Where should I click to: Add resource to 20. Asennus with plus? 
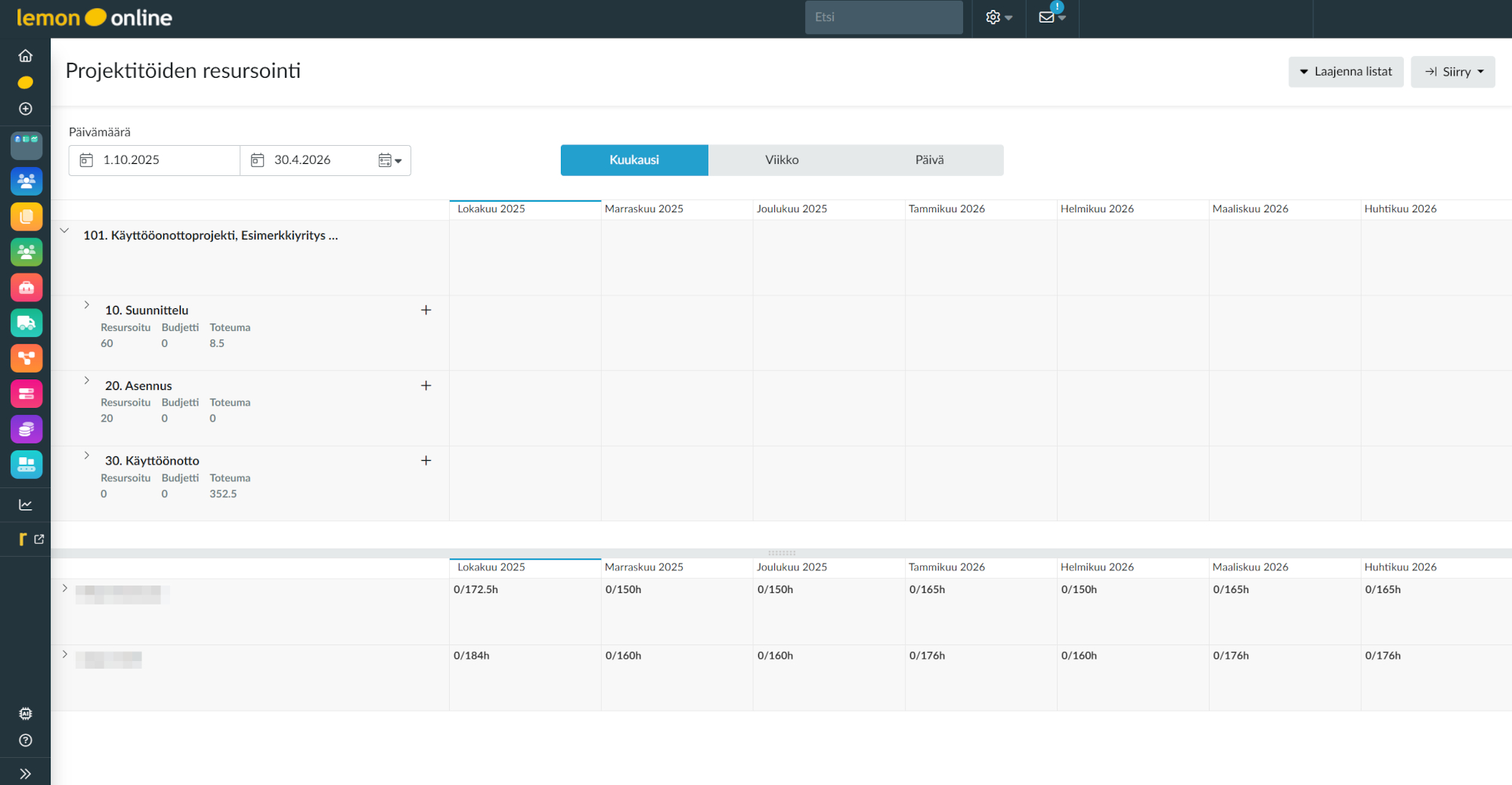click(426, 385)
